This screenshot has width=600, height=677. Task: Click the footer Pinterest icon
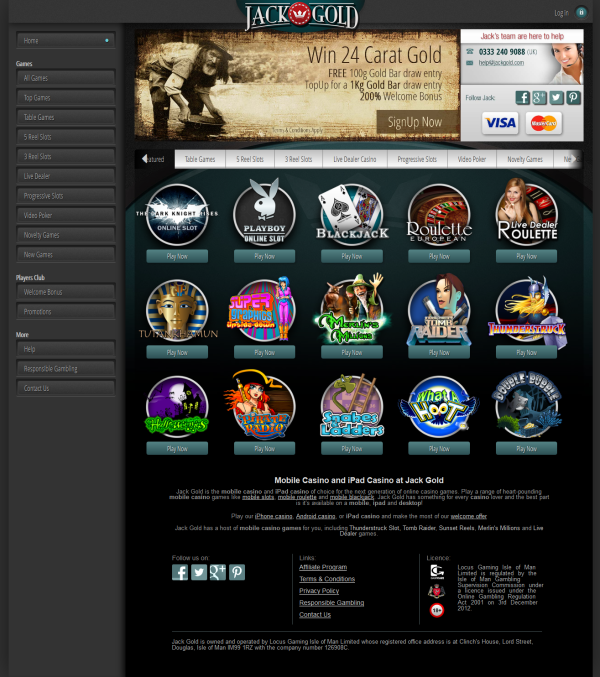(237, 573)
